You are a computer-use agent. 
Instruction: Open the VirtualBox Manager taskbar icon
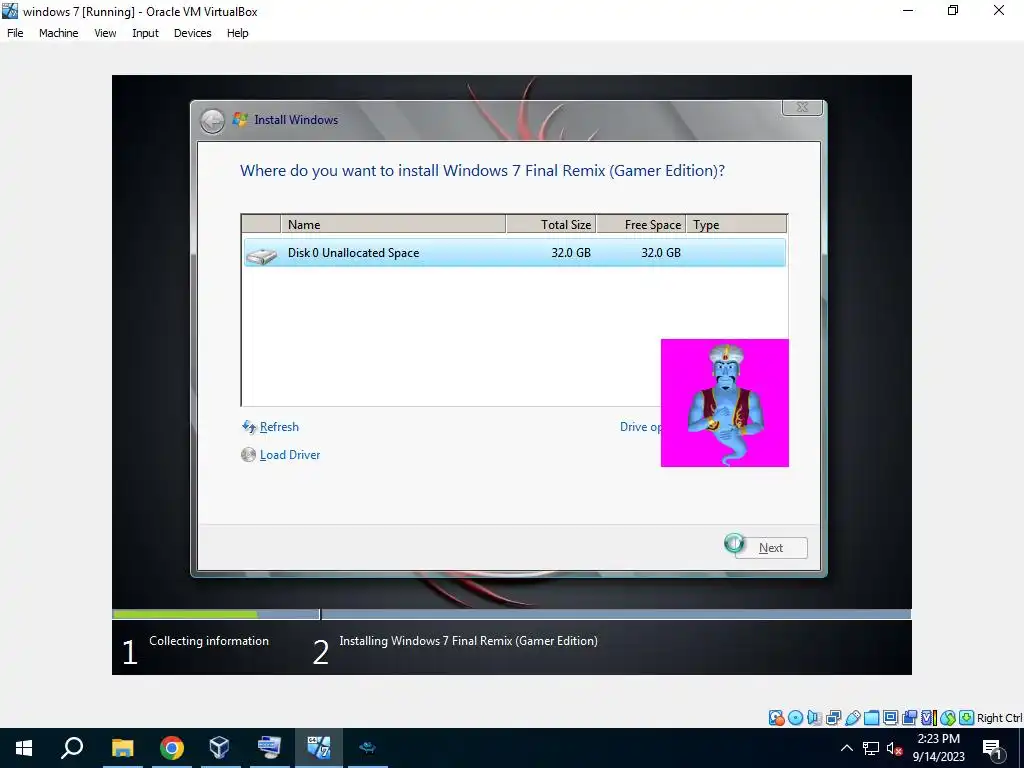(219, 748)
